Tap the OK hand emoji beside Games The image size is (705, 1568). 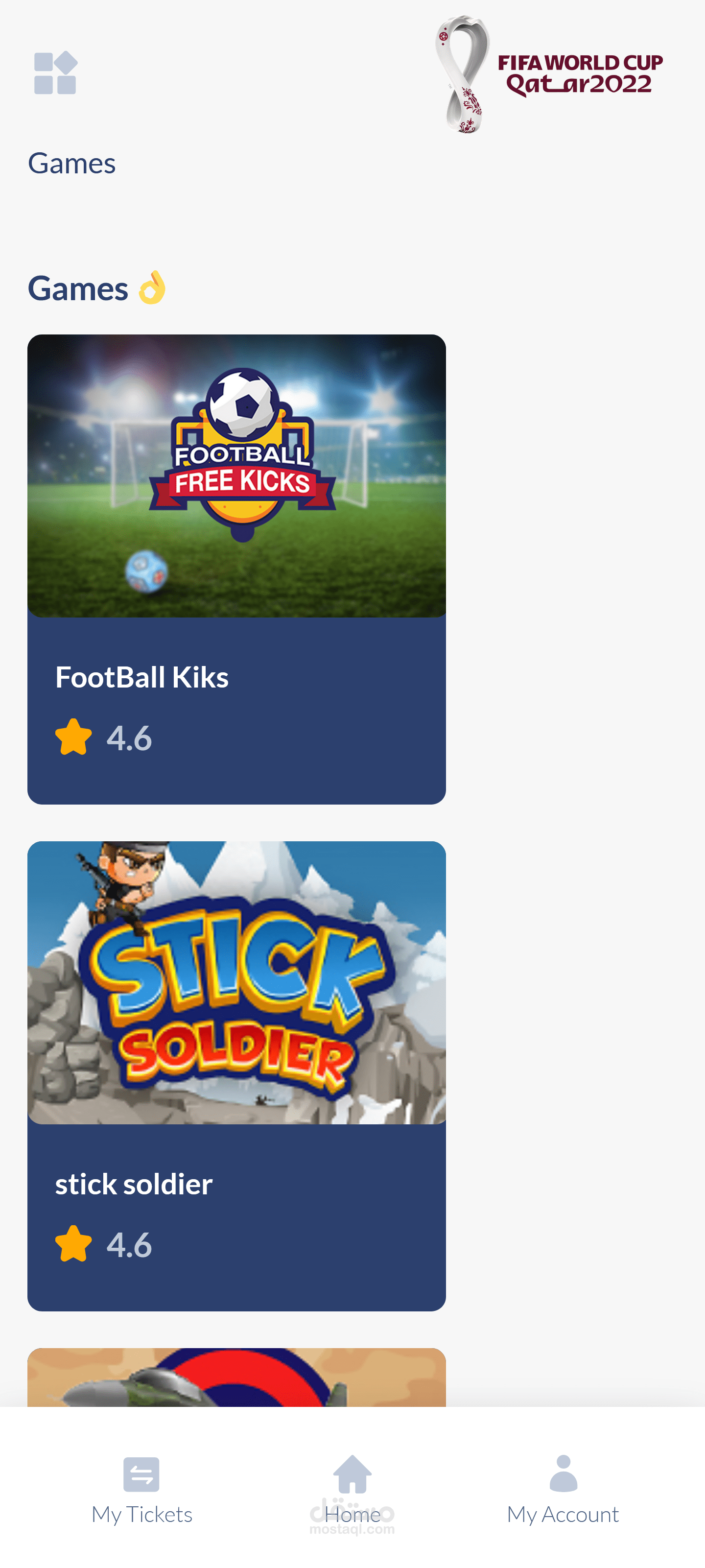pos(152,287)
